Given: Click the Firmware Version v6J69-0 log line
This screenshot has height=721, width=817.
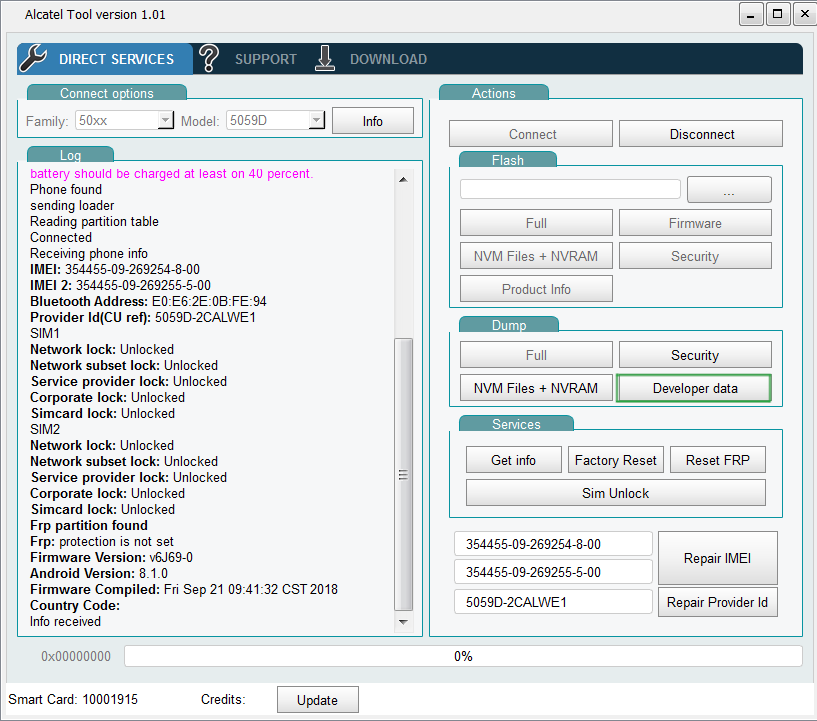Looking at the screenshot, I should tap(112, 557).
